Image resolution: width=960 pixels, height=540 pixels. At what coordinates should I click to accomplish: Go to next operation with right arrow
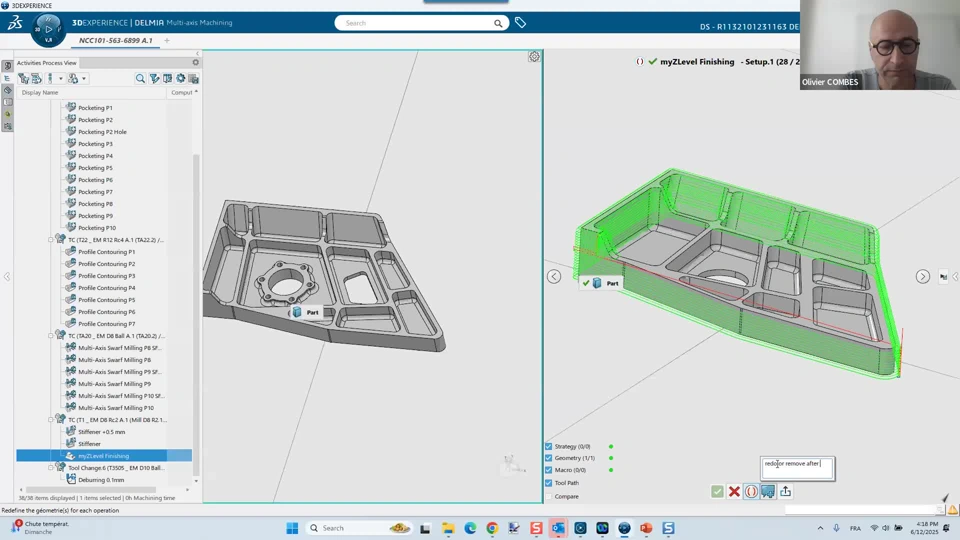pos(922,277)
